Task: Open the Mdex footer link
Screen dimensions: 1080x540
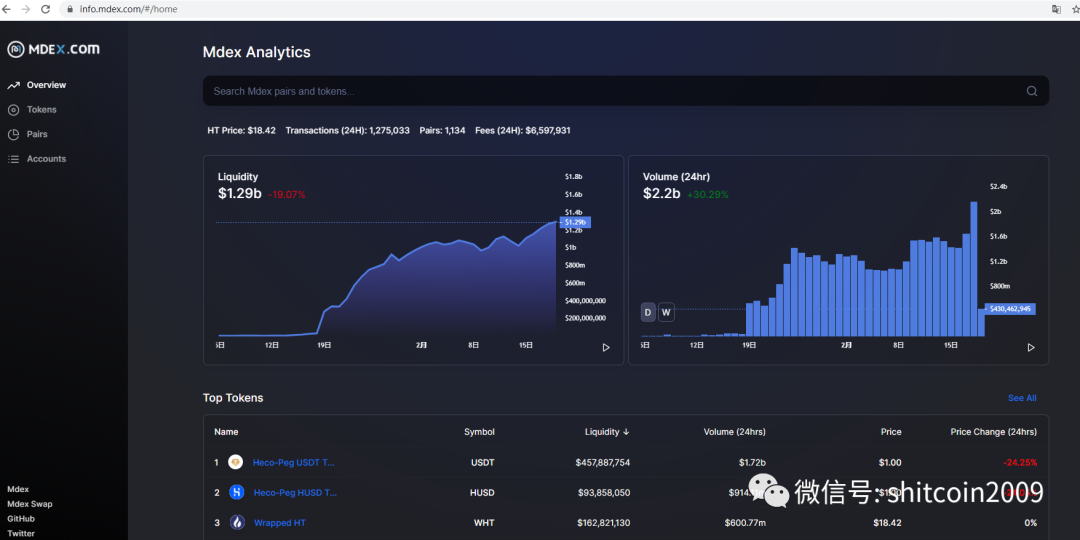Action: click(x=18, y=489)
